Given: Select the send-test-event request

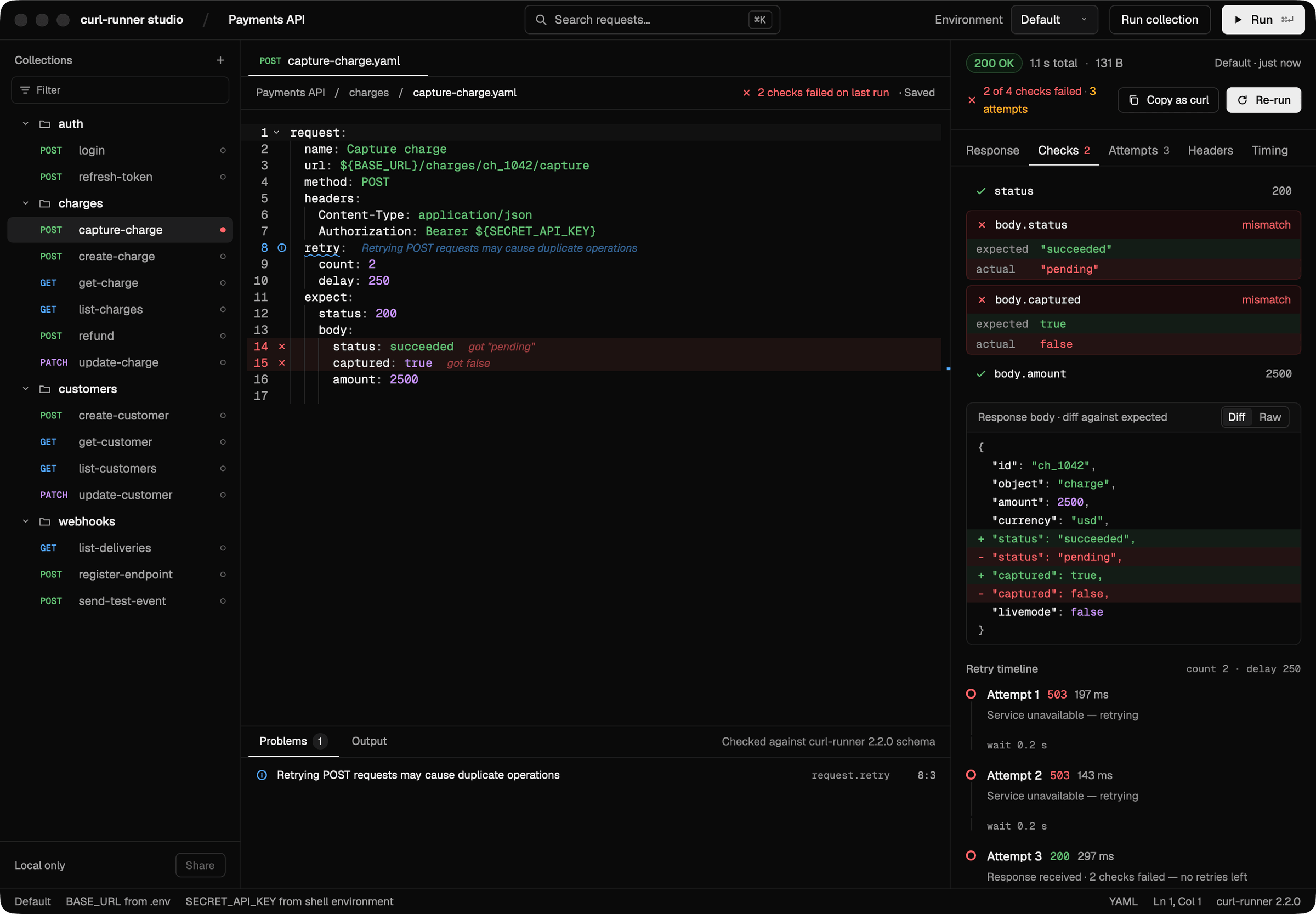Looking at the screenshot, I should [120, 601].
